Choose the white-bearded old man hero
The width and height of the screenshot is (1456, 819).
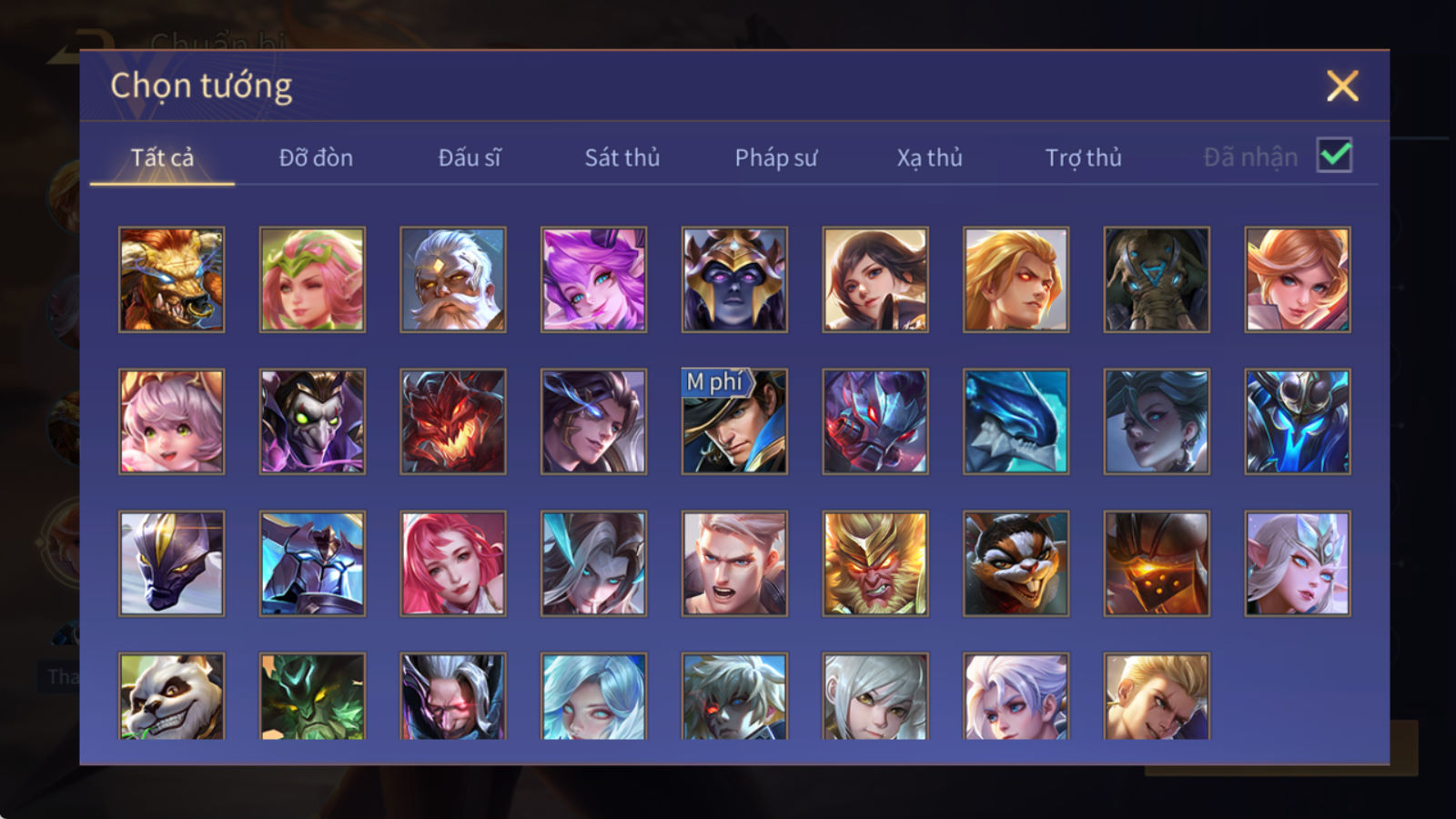click(453, 279)
